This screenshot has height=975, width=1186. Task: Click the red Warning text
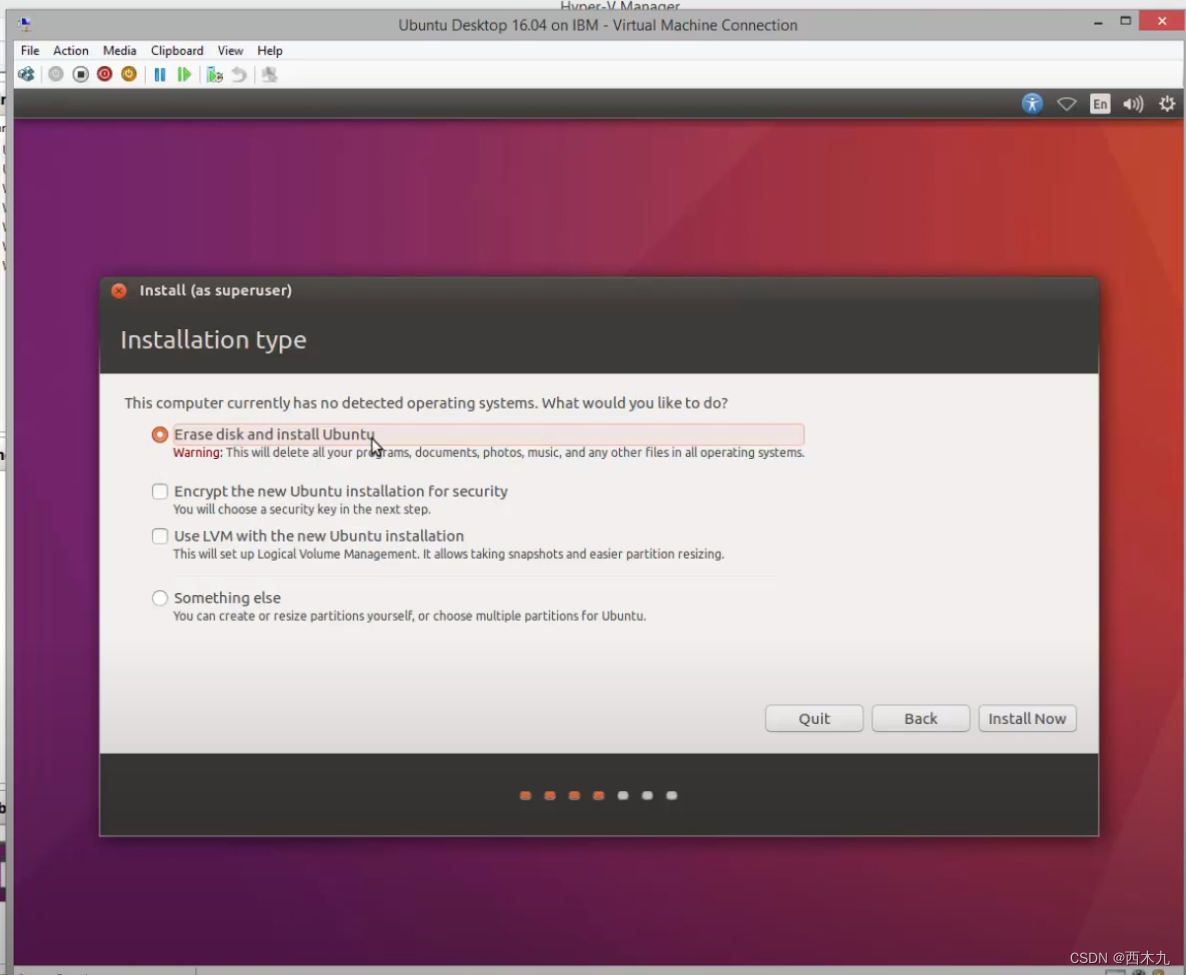[x=197, y=452]
